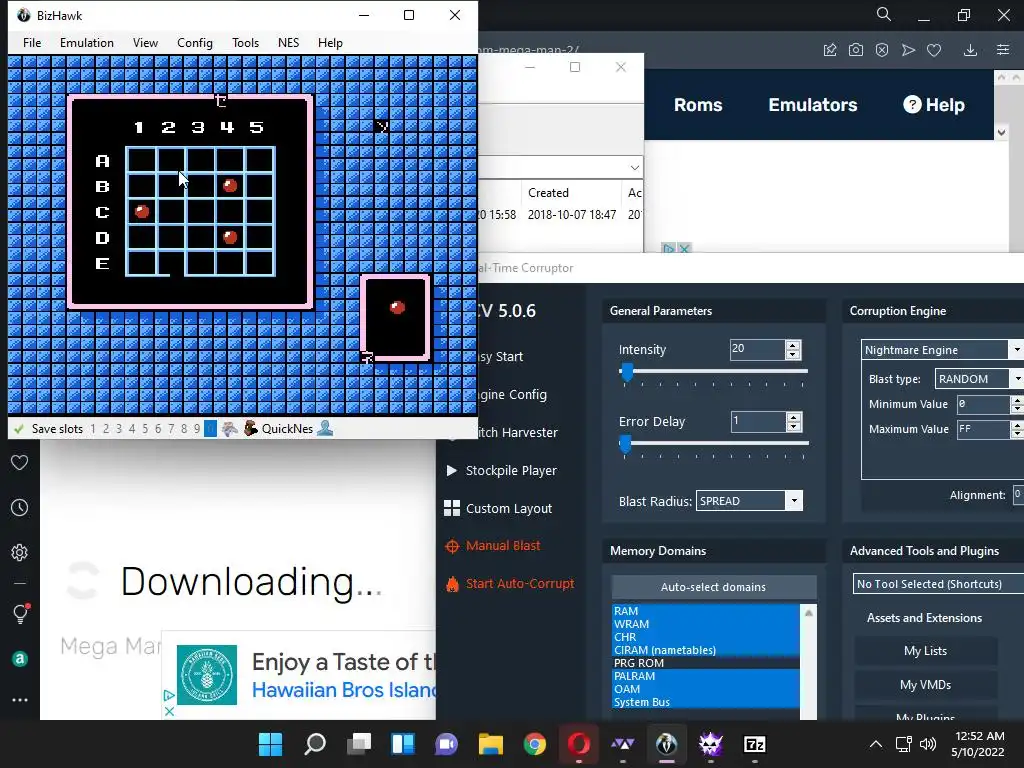This screenshot has width=1024, height=768.
Task: Click the green 'a' app icon in sidebar
Action: click(x=20, y=659)
